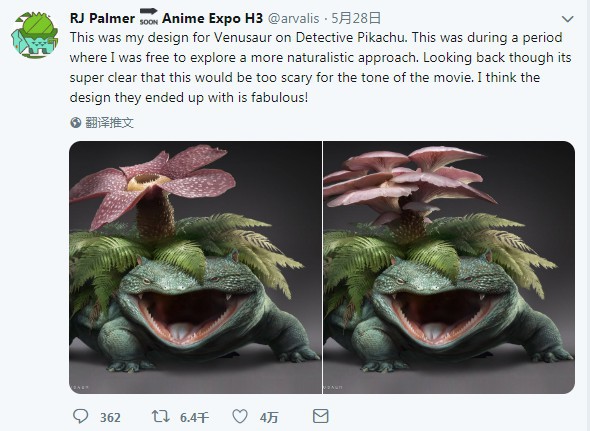The width and height of the screenshot is (590, 431).
Task: Open the right Venusaur mushroom image
Action: point(449,267)
